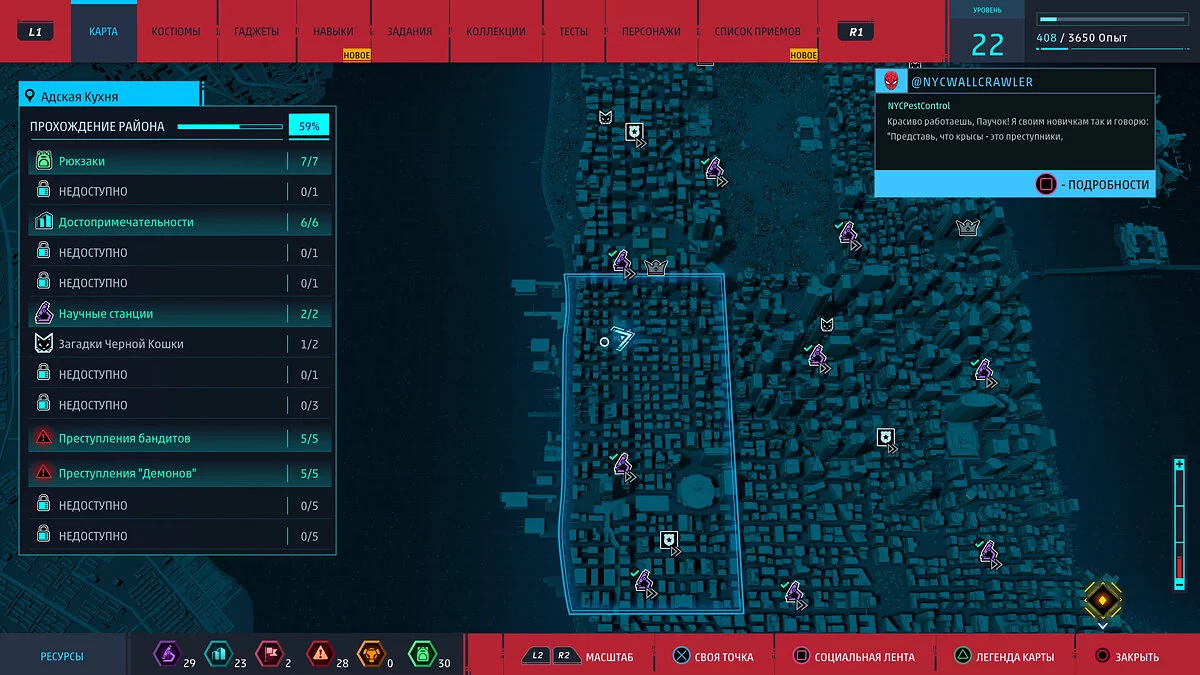Click the L1 previous-tab button
This screenshot has width=1200, height=675.
[x=36, y=32]
